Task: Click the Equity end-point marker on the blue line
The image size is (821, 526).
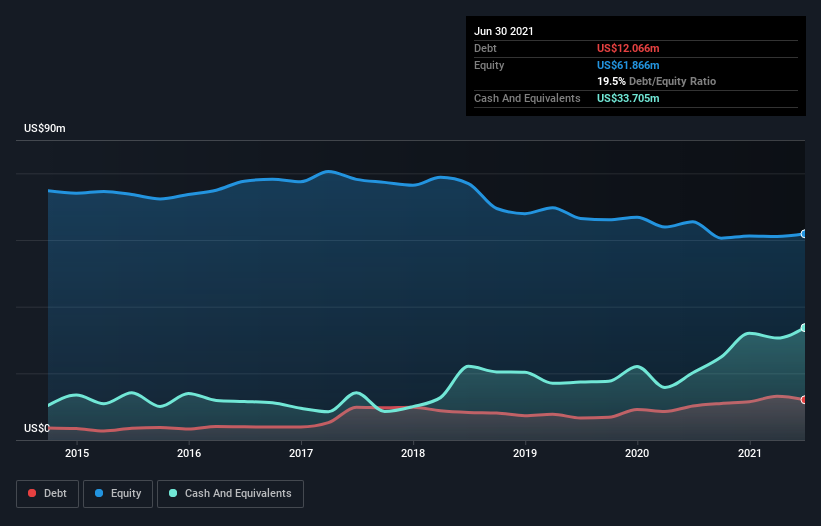Action: (804, 234)
